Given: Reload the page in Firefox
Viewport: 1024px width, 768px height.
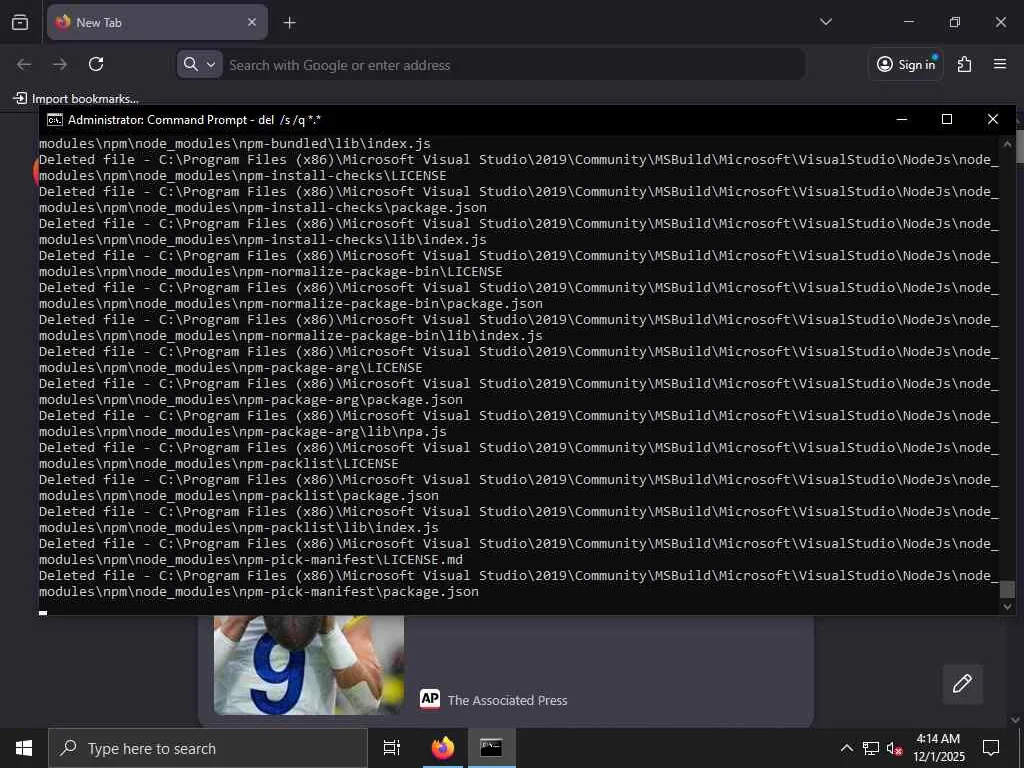Looking at the screenshot, I should 96,64.
